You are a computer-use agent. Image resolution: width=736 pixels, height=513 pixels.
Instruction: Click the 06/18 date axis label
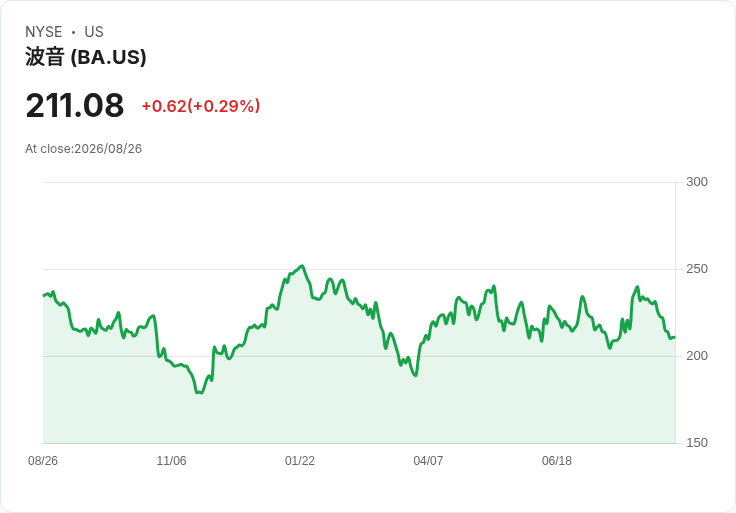point(557,461)
